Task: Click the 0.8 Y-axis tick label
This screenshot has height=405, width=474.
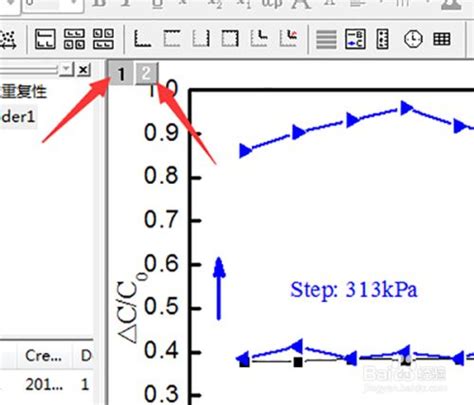Action: pyautogui.click(x=161, y=176)
